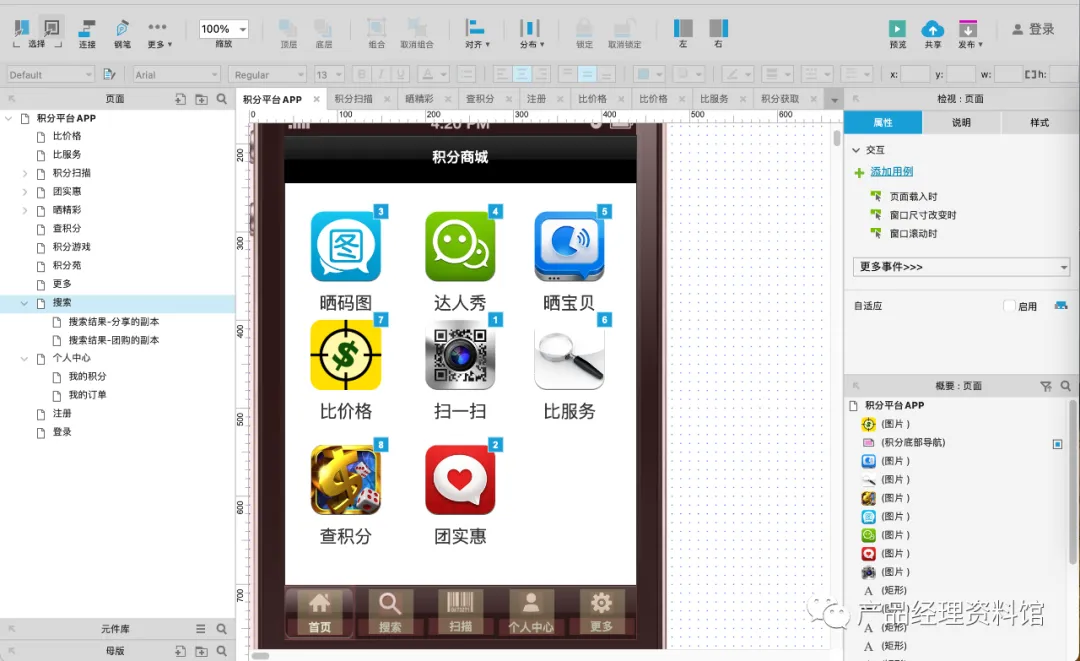Select the 窗口尺寸改变时 event
Viewport: 1080px width, 661px height.
point(923,216)
